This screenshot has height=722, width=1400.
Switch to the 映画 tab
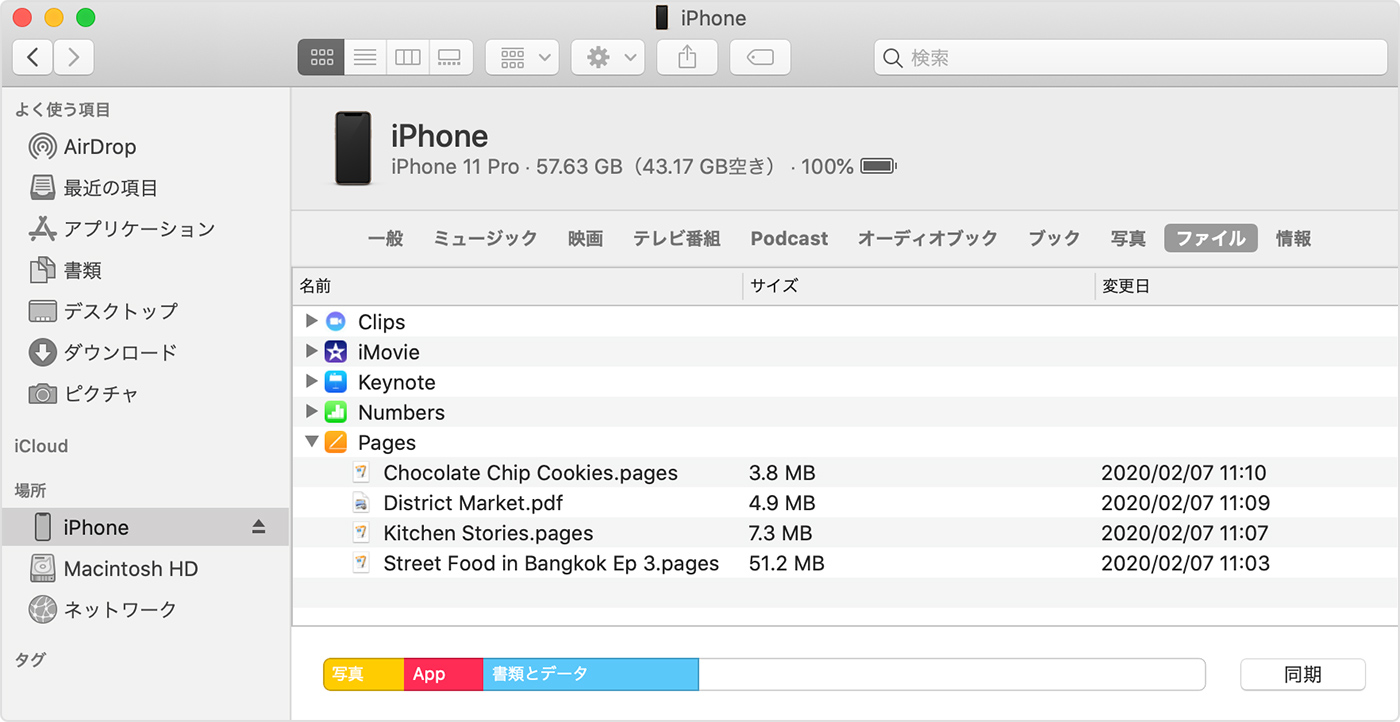[585, 238]
